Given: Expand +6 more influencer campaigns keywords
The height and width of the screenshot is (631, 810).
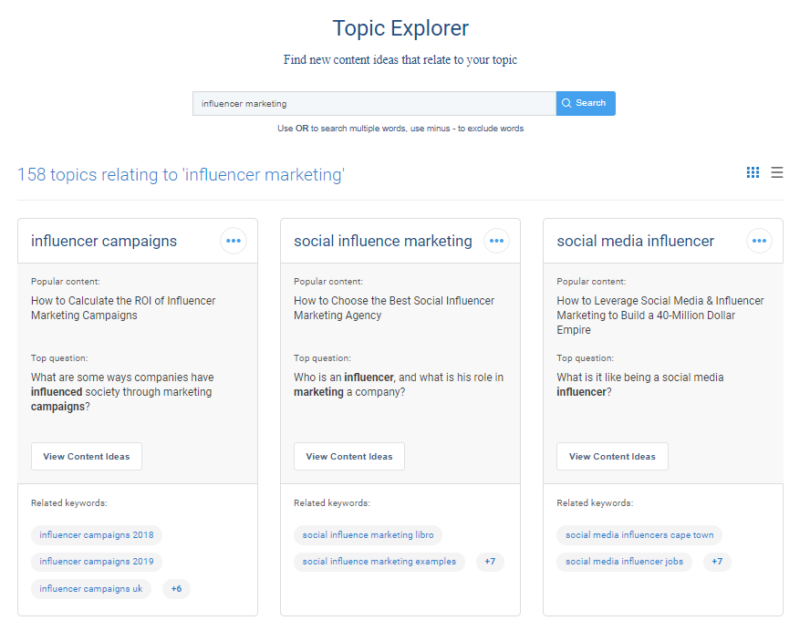Looking at the screenshot, I should (176, 589).
